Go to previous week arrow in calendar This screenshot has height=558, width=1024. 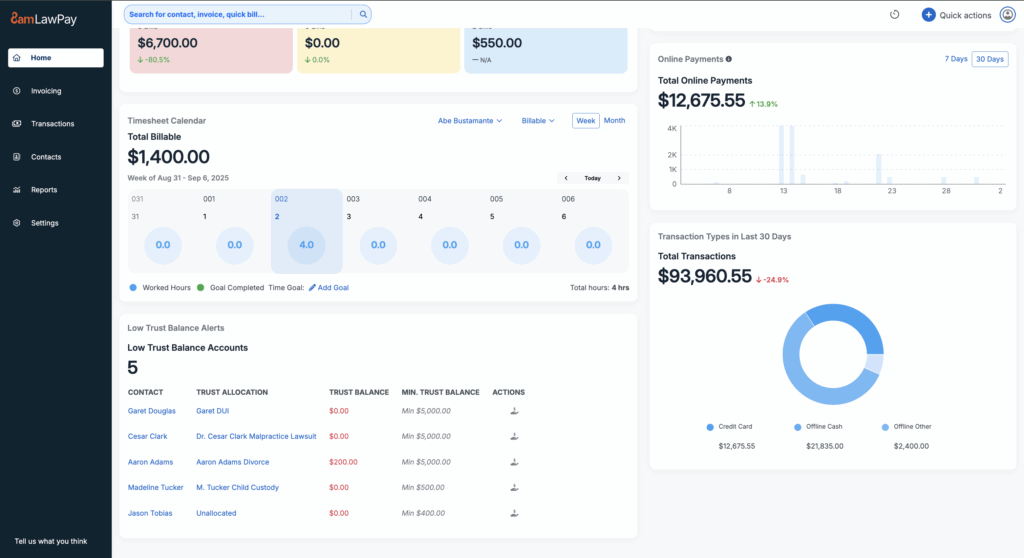coord(566,178)
